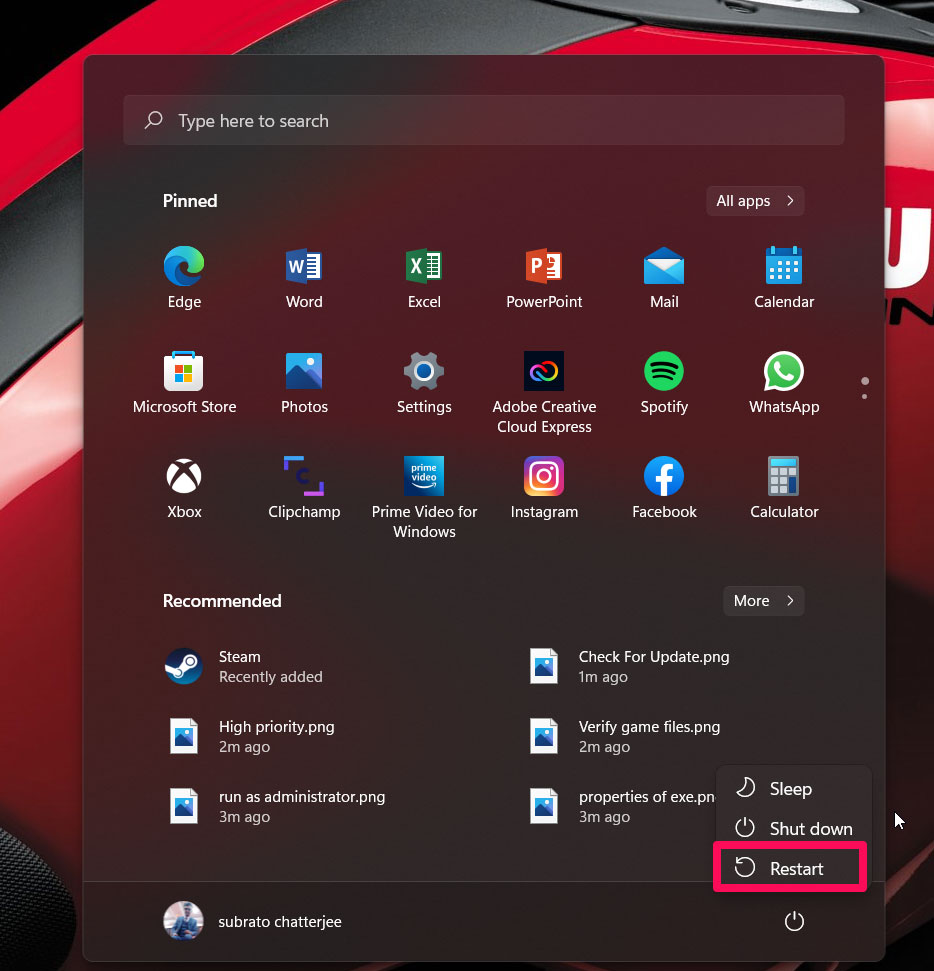The width and height of the screenshot is (934, 971).
Task: Choose Sleep in the power menu
Action: [x=789, y=789]
